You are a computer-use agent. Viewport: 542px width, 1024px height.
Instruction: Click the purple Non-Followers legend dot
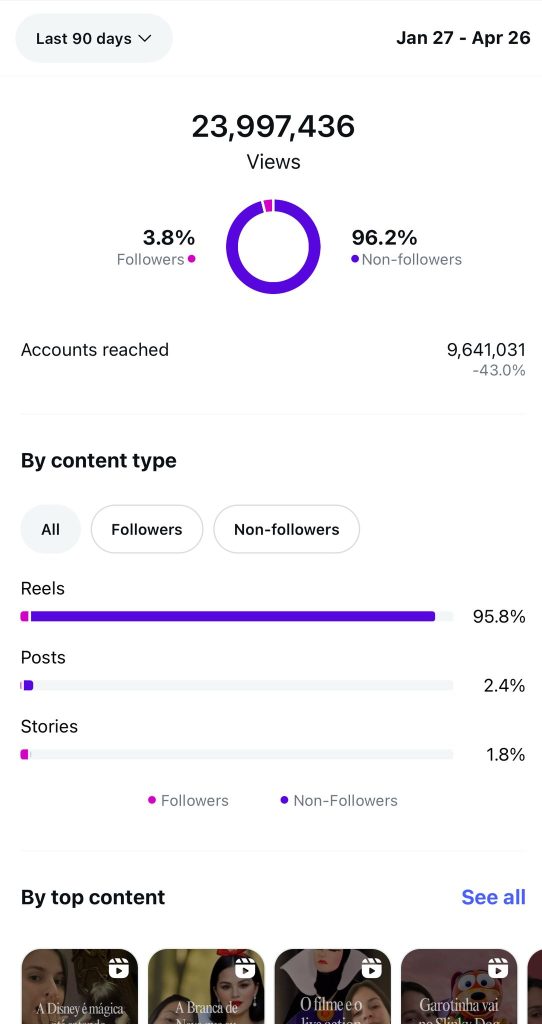coord(284,800)
